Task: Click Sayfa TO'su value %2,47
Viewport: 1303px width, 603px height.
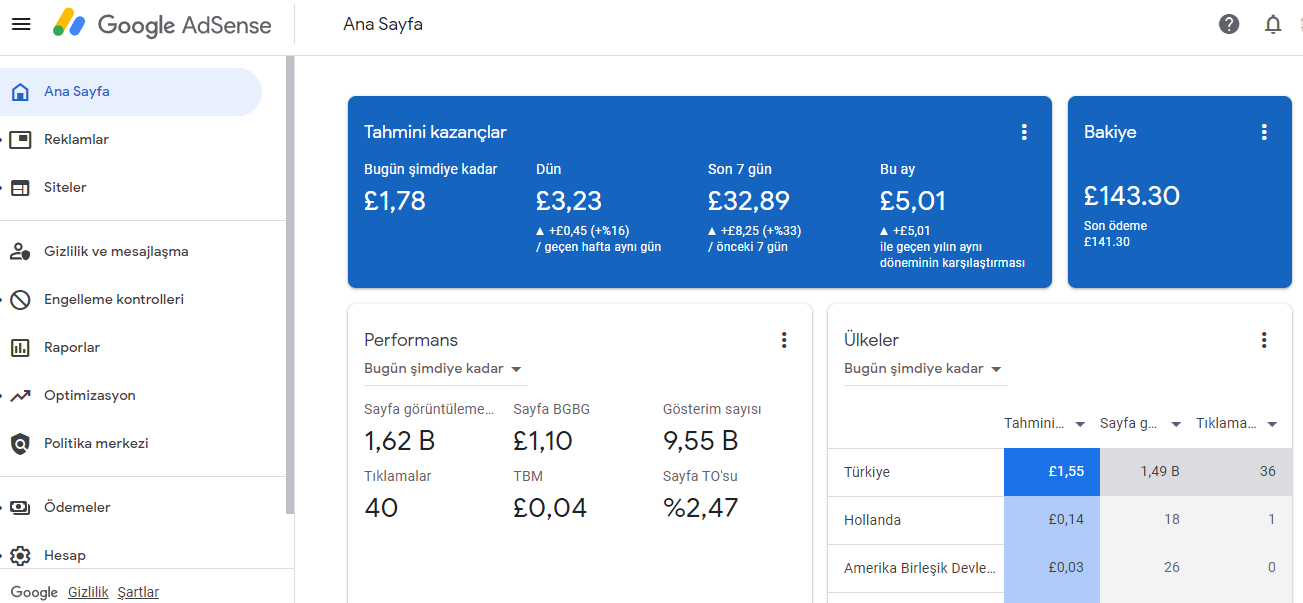Action: [x=701, y=508]
